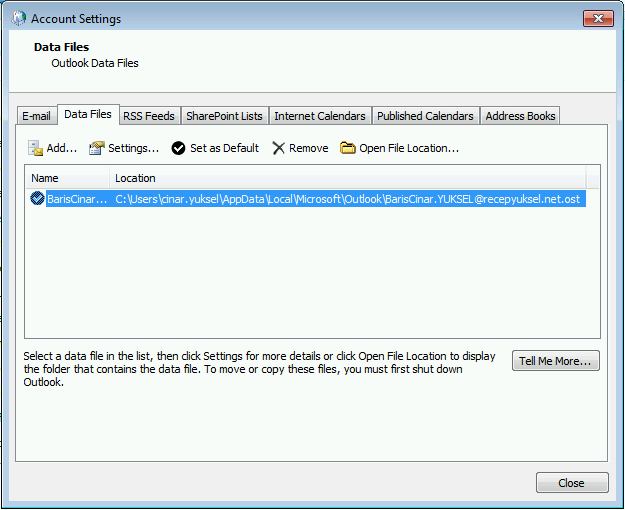Viewport: 625px width, 510px height.
Task: Click the Name column header
Action: [x=68, y=178]
